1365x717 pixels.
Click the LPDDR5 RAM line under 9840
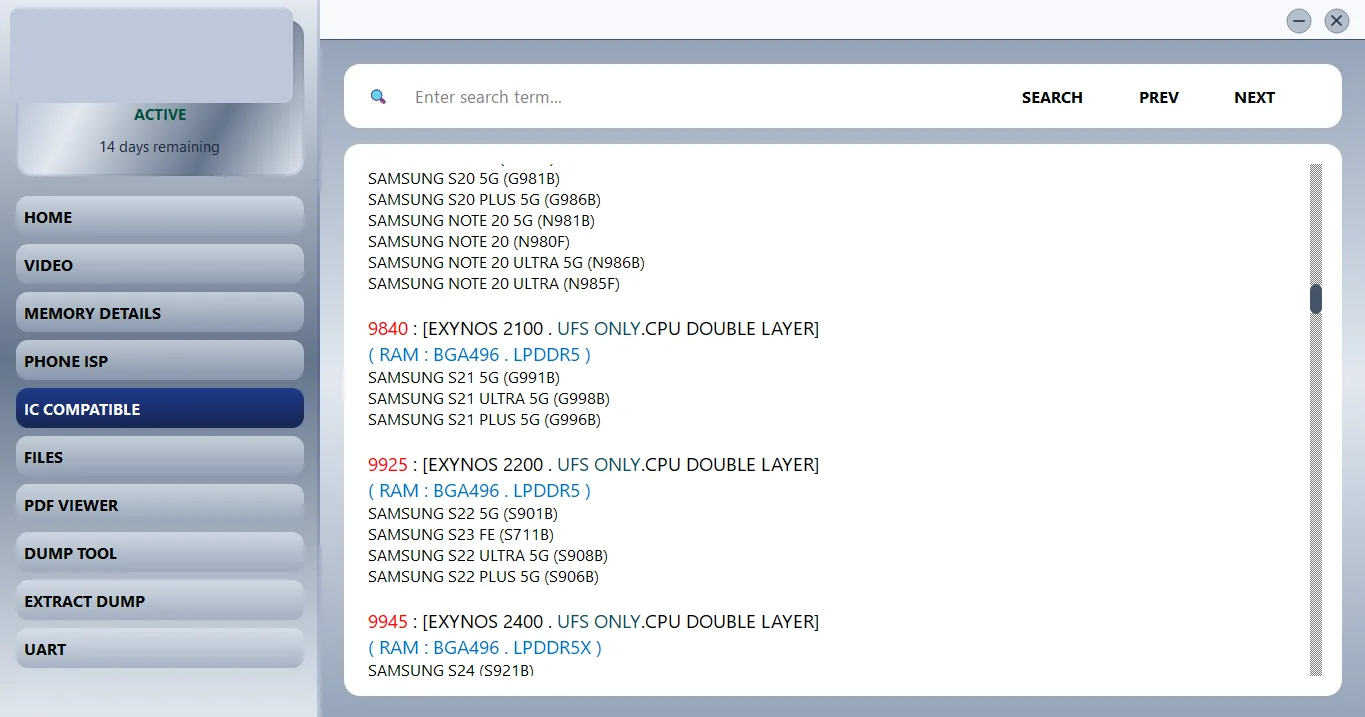pos(479,355)
